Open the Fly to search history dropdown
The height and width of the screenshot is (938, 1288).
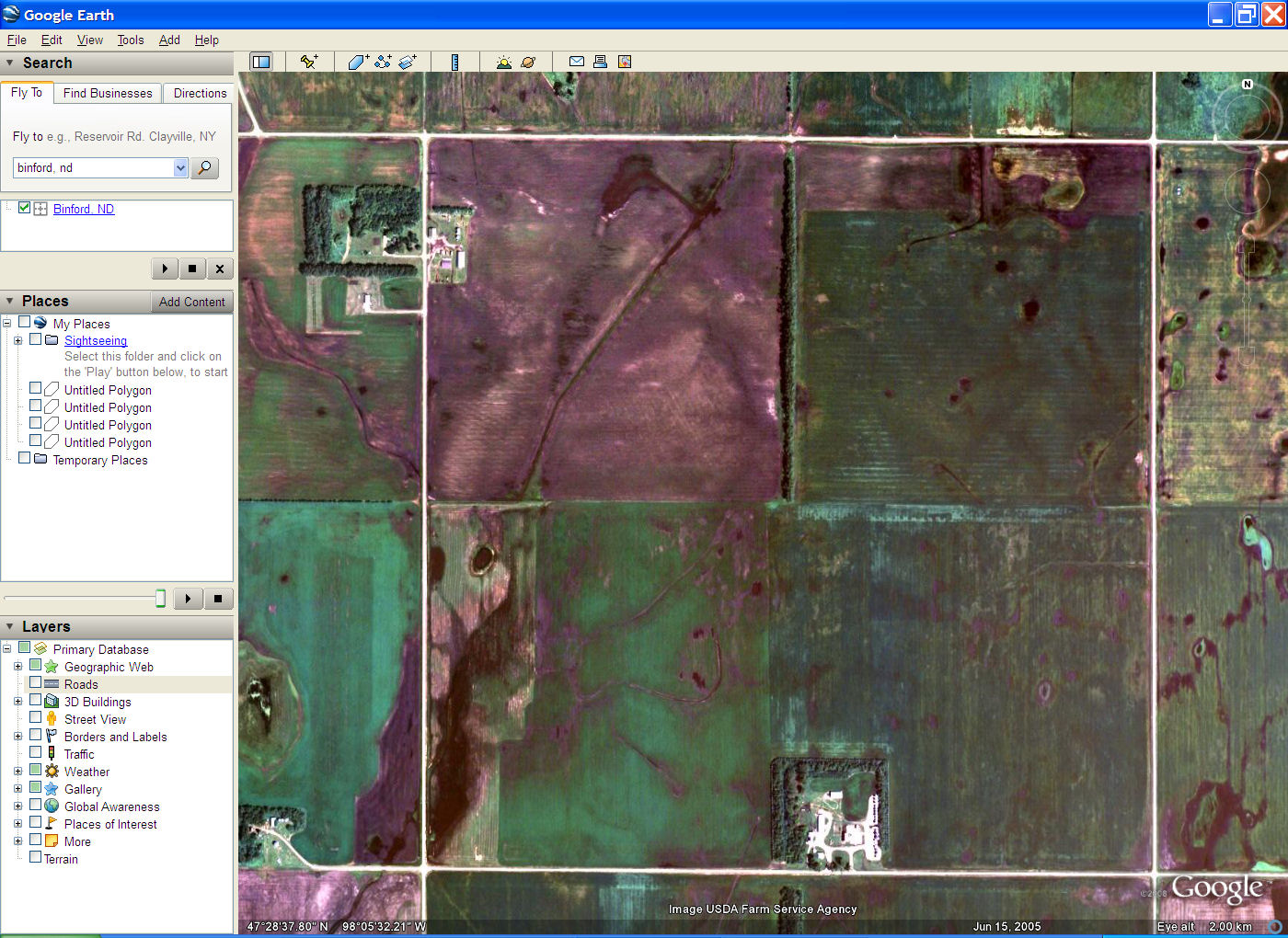point(180,167)
